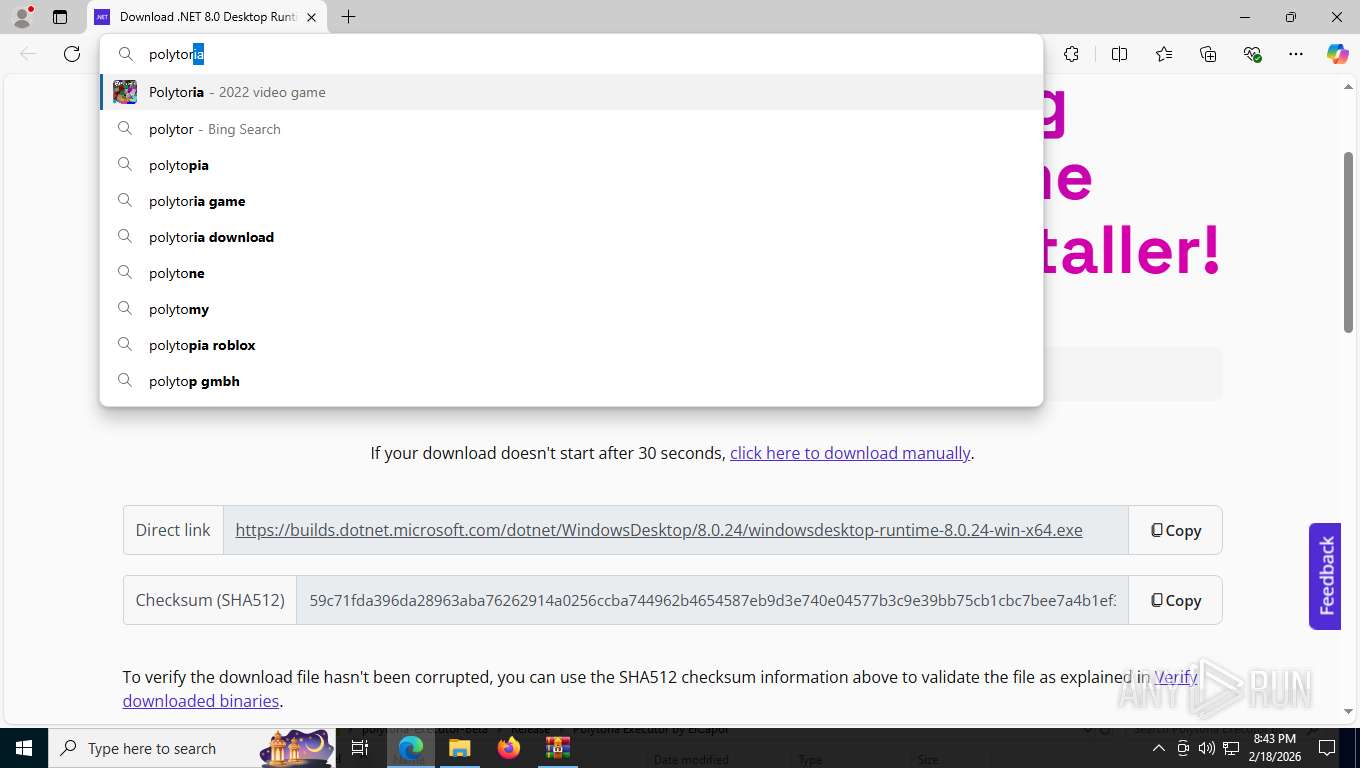The width and height of the screenshot is (1360, 768).
Task: Open the notification center icon
Action: 1326,748
